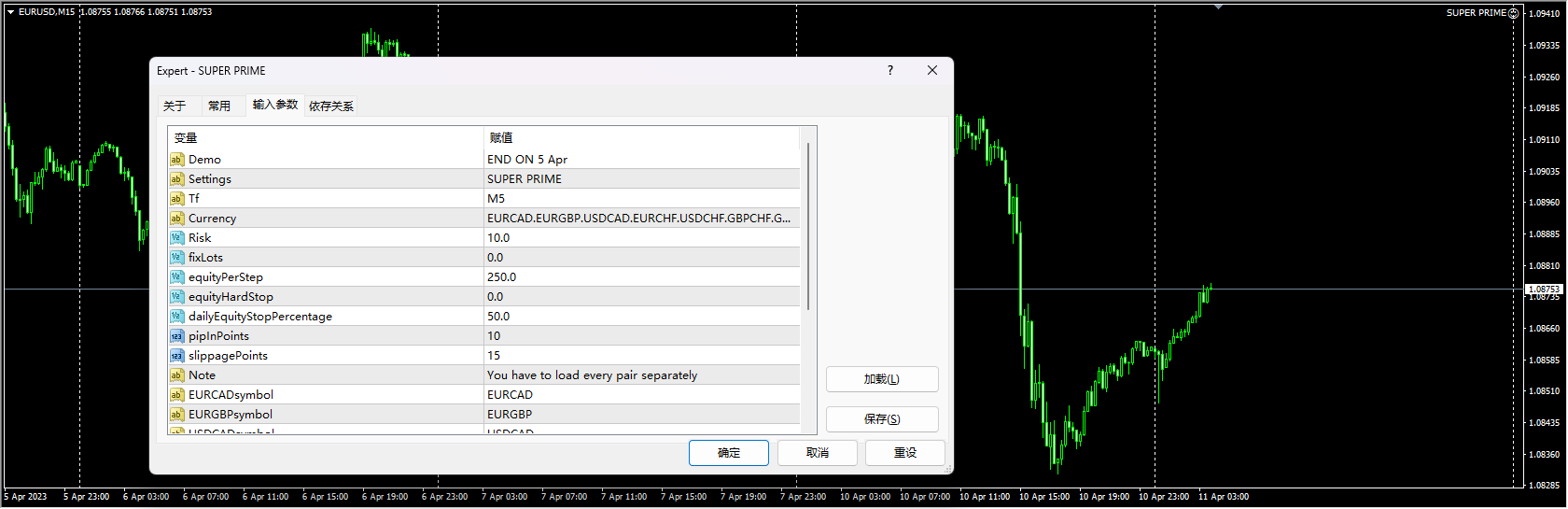1568x509 pixels.
Task: Click the 10 Apr 15:00 time axis label
Action: (1044, 497)
